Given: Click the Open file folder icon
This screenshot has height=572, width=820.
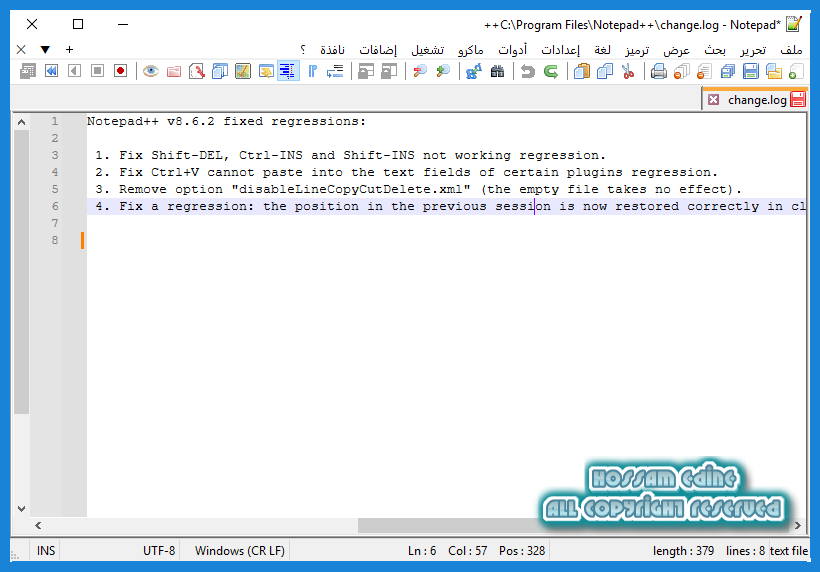Looking at the screenshot, I should (773, 71).
